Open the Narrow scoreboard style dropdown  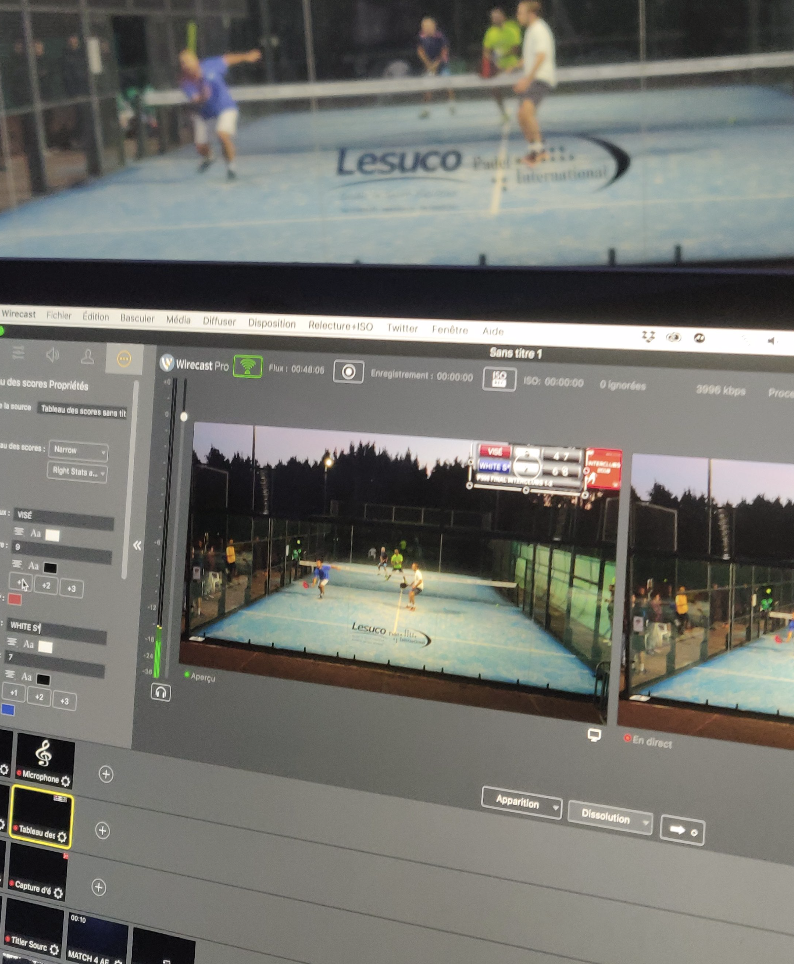tap(78, 451)
